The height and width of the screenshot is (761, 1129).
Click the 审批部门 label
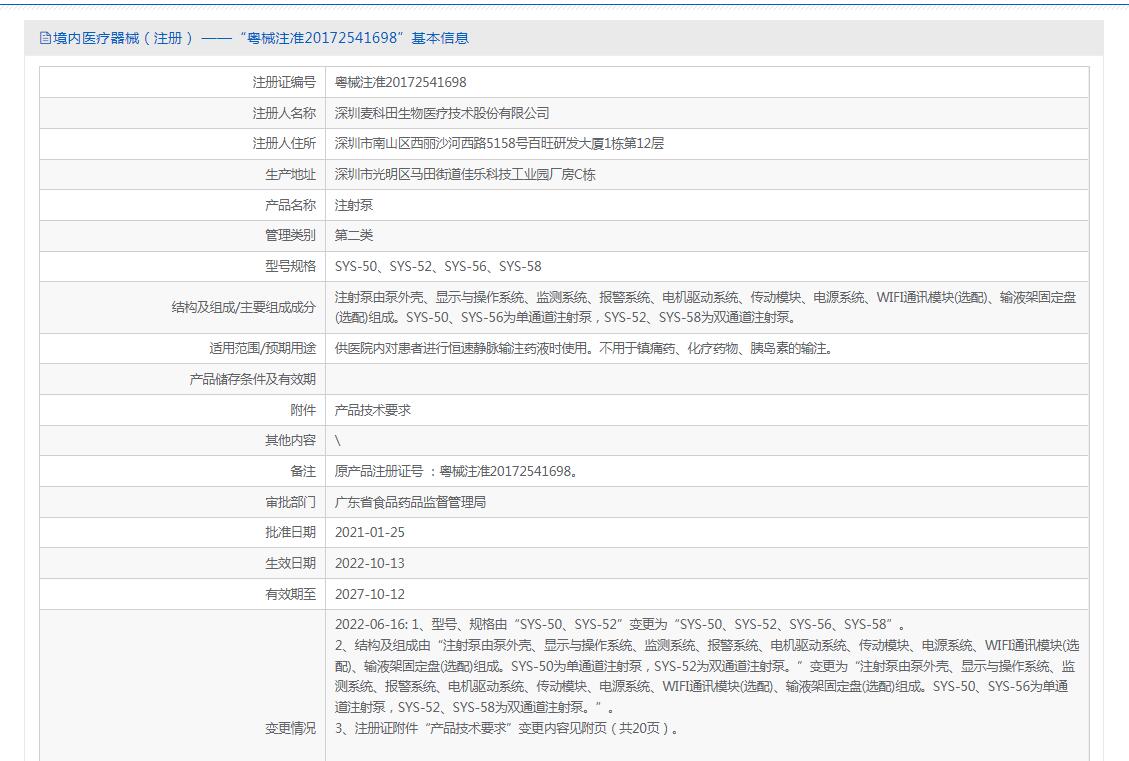(x=290, y=503)
